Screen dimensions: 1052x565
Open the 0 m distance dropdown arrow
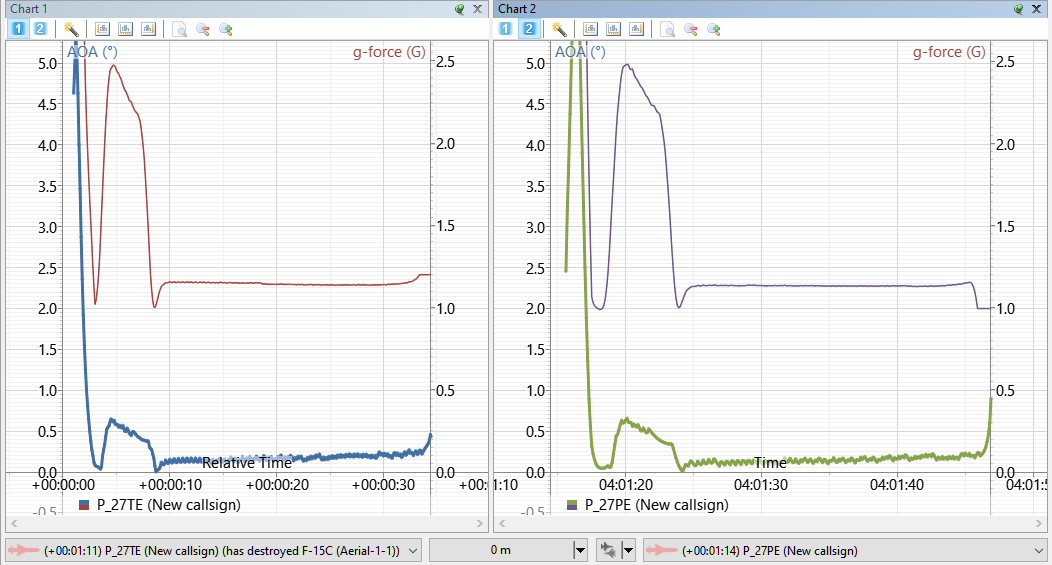pos(580,551)
